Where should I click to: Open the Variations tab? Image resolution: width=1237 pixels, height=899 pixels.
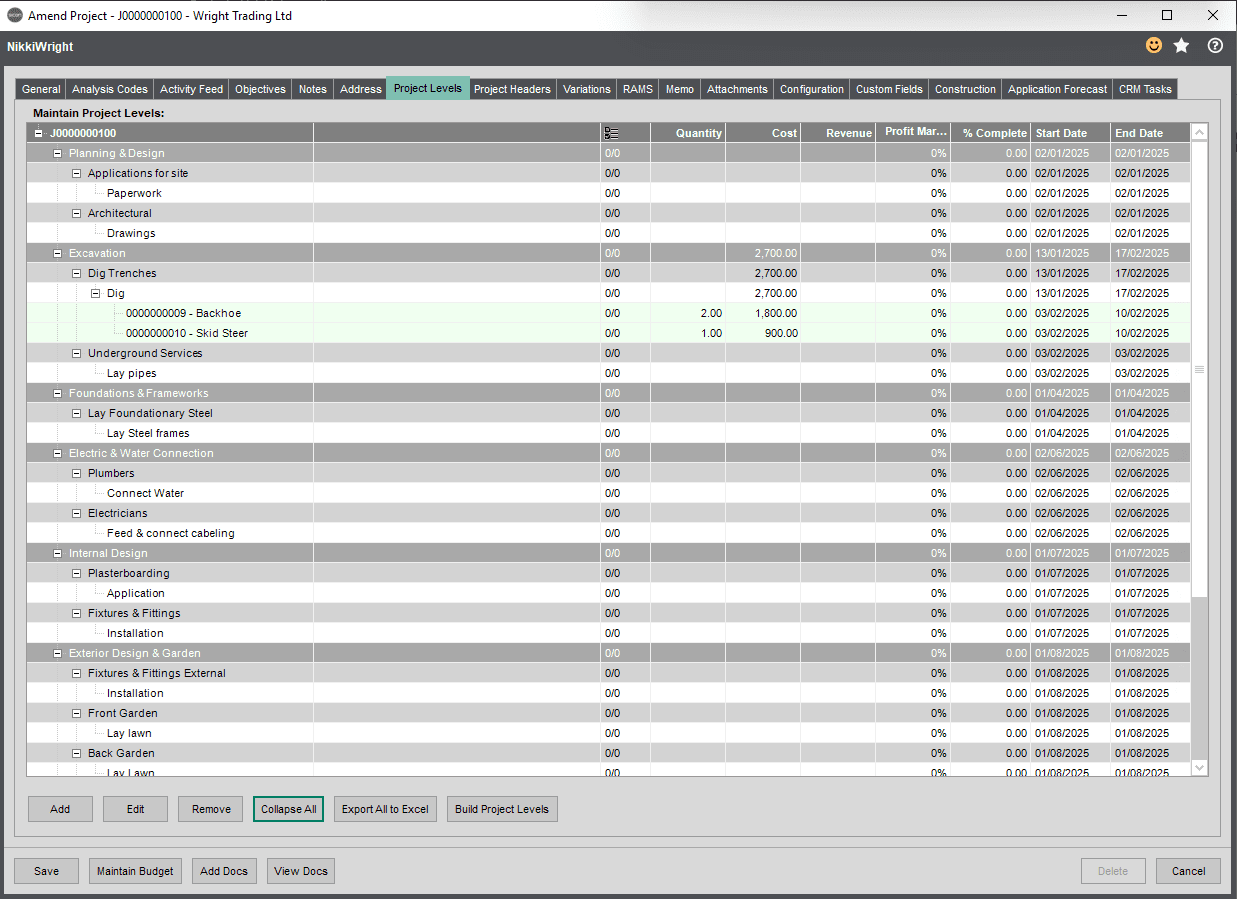pyautogui.click(x=586, y=89)
